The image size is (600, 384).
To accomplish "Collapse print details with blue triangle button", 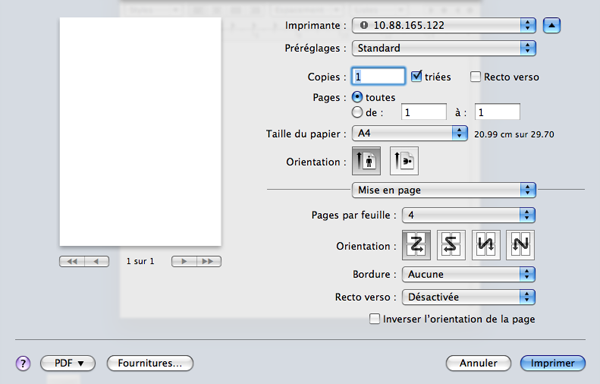I will pos(551,26).
